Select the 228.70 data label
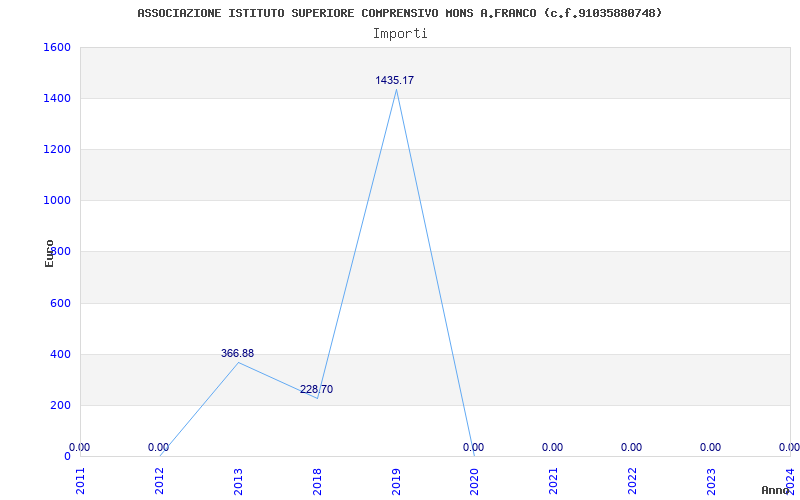Viewport: 800px width, 500px height. pyautogui.click(x=316, y=389)
